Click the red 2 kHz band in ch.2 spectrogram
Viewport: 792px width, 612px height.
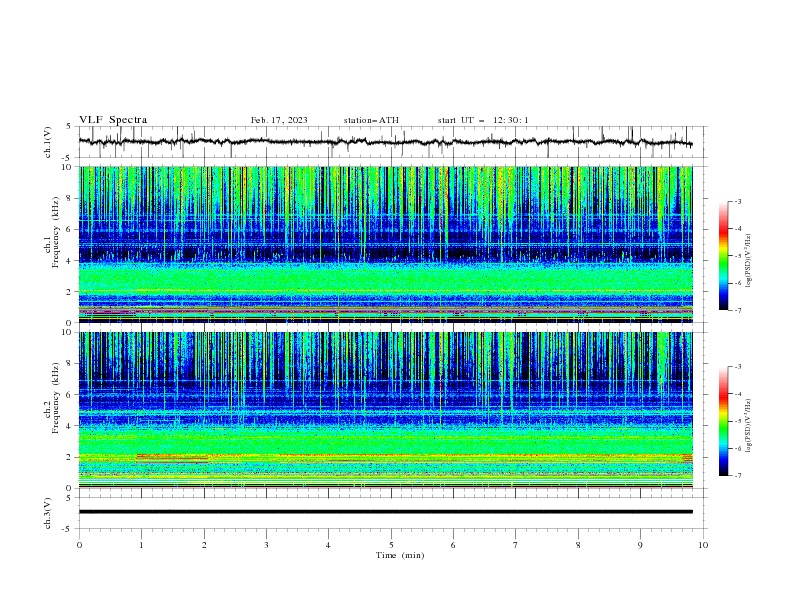[172, 457]
